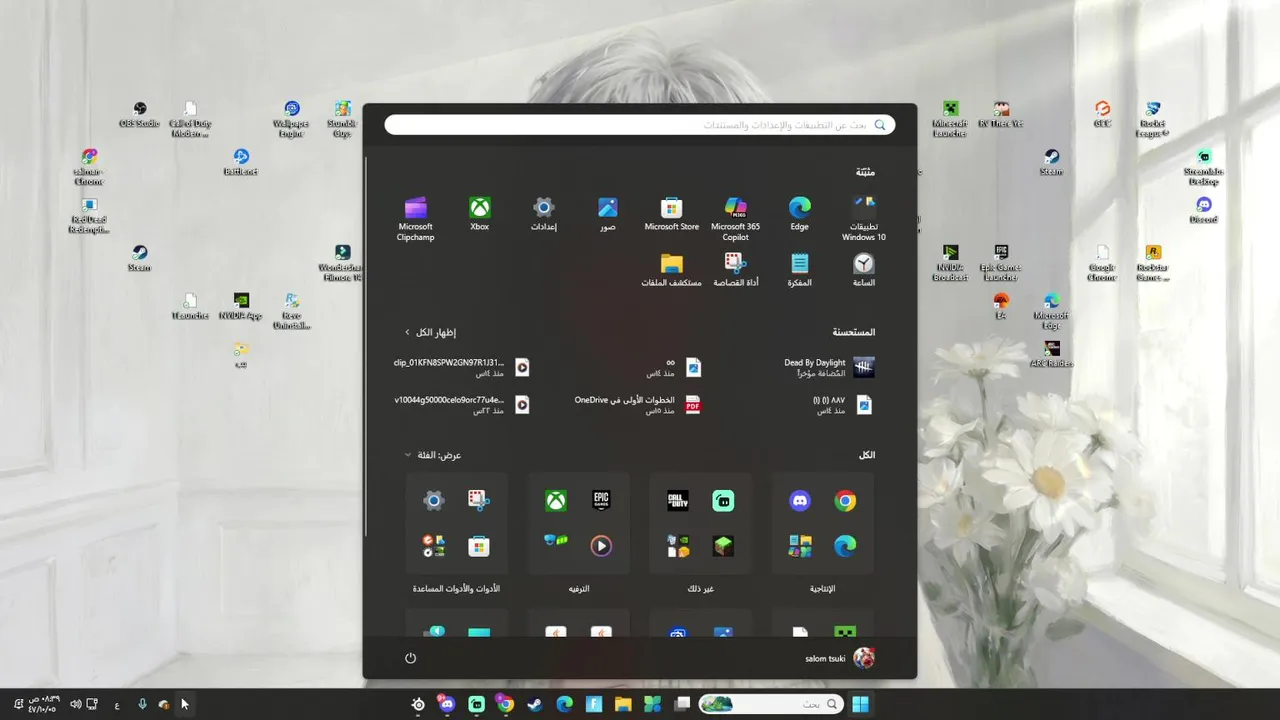Open المفكرة (Notepad) pinned app
The width and height of the screenshot is (1280, 720).
799,270
